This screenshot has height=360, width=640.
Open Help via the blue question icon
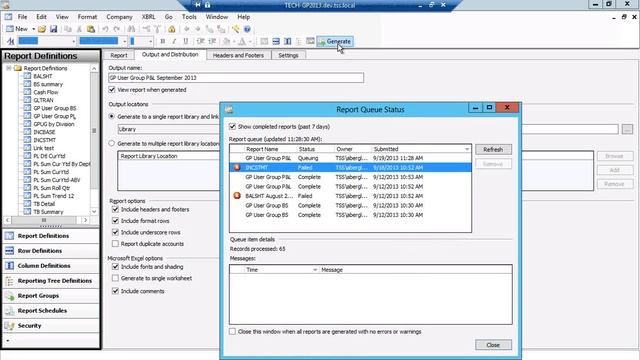click(x=247, y=29)
